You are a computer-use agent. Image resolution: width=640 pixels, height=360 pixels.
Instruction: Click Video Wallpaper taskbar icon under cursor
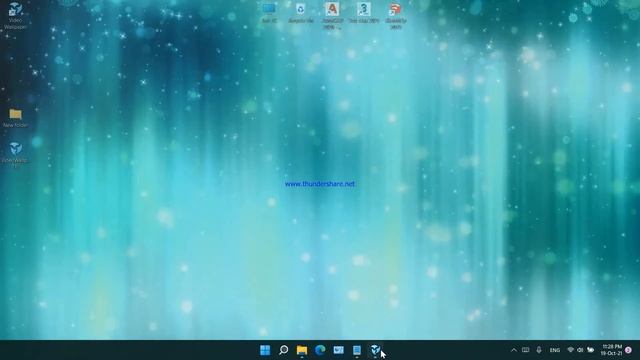click(375, 350)
